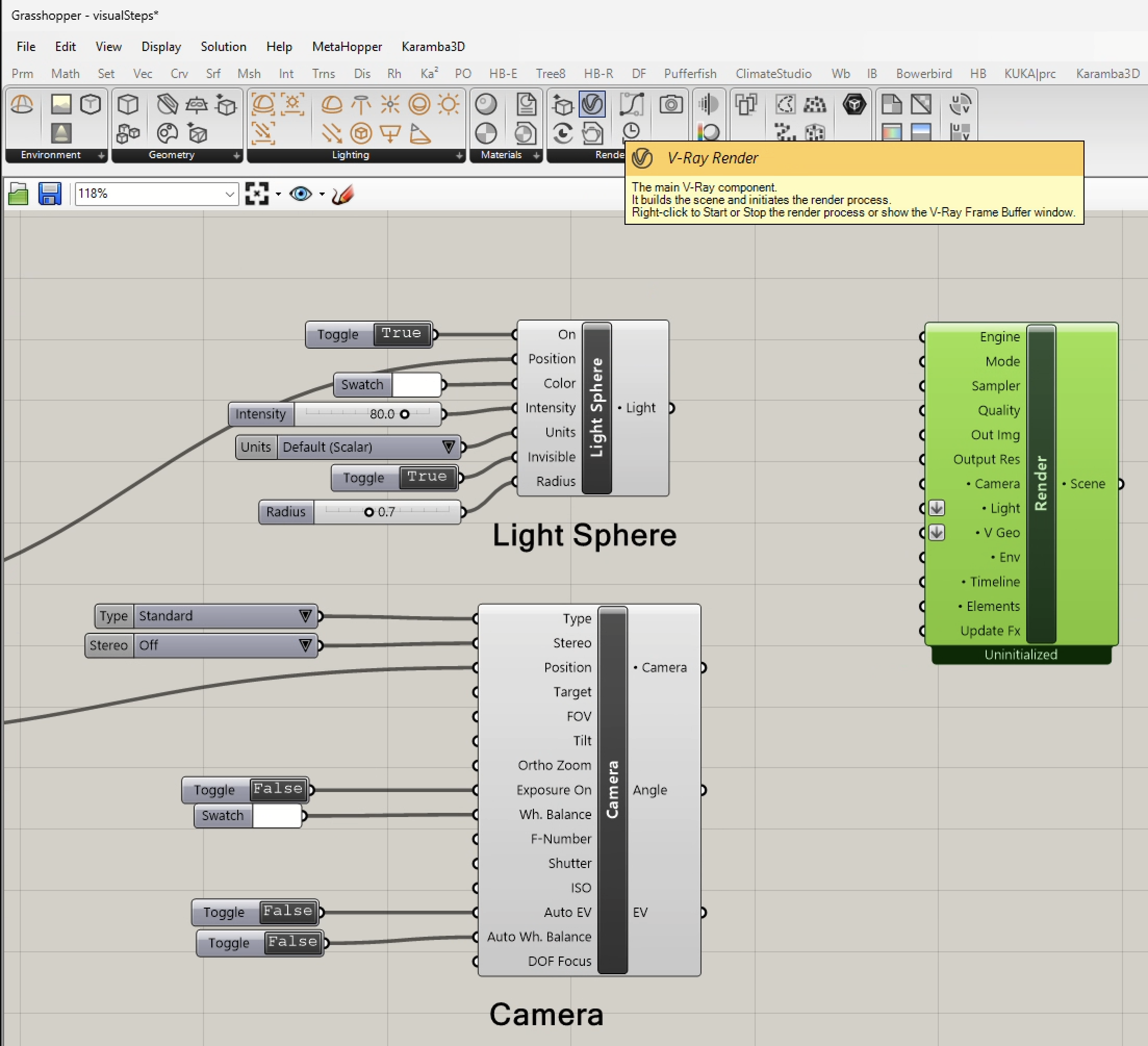Click the zoom extents icon
The width and height of the screenshot is (1148, 1046).
click(257, 194)
